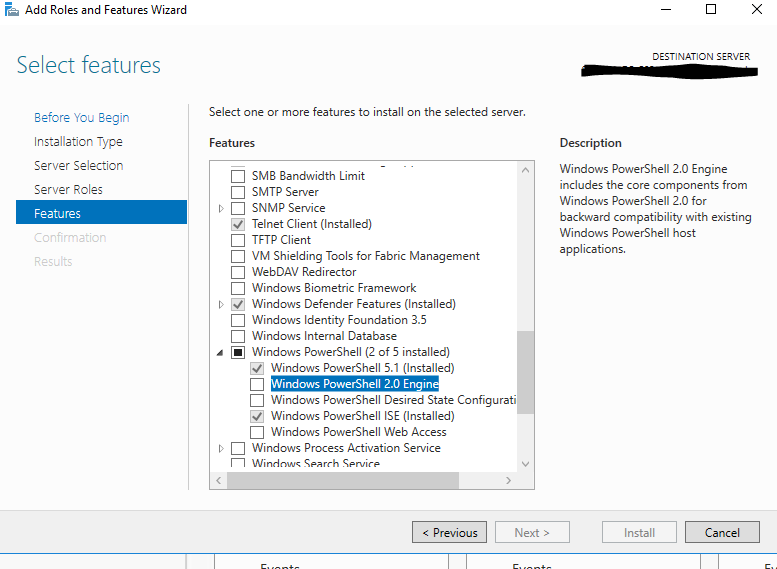The height and width of the screenshot is (569, 777).
Task: Check the Windows Biometric Framework checkbox
Action: point(238,288)
